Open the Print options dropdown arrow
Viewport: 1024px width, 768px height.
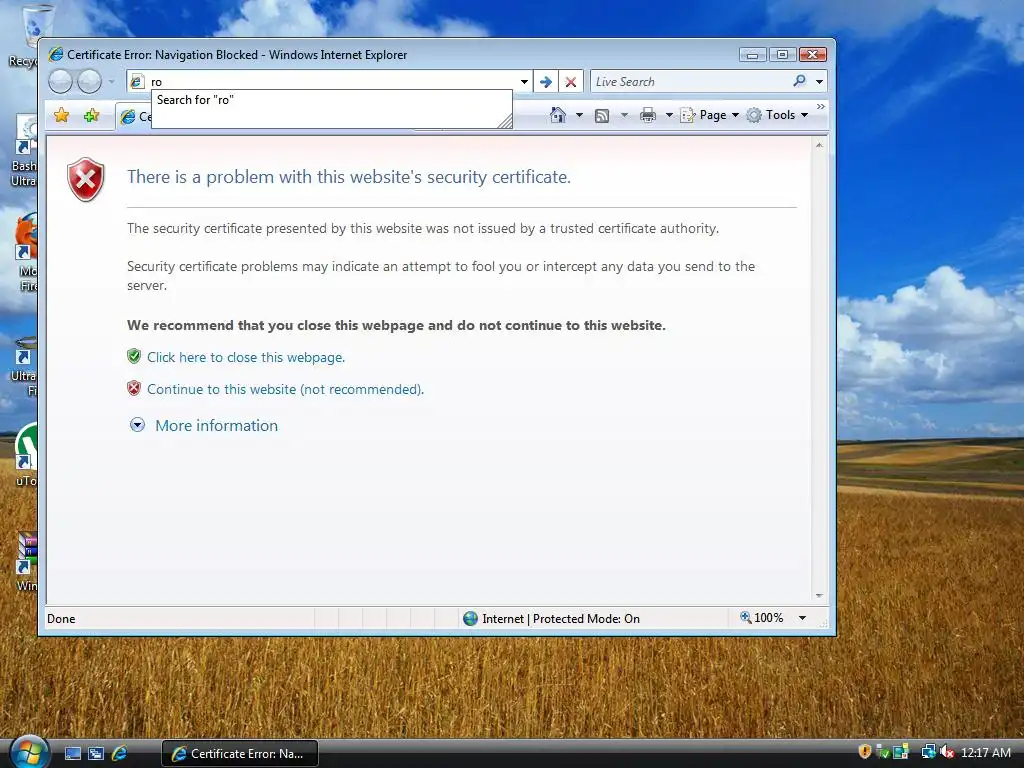coord(669,115)
